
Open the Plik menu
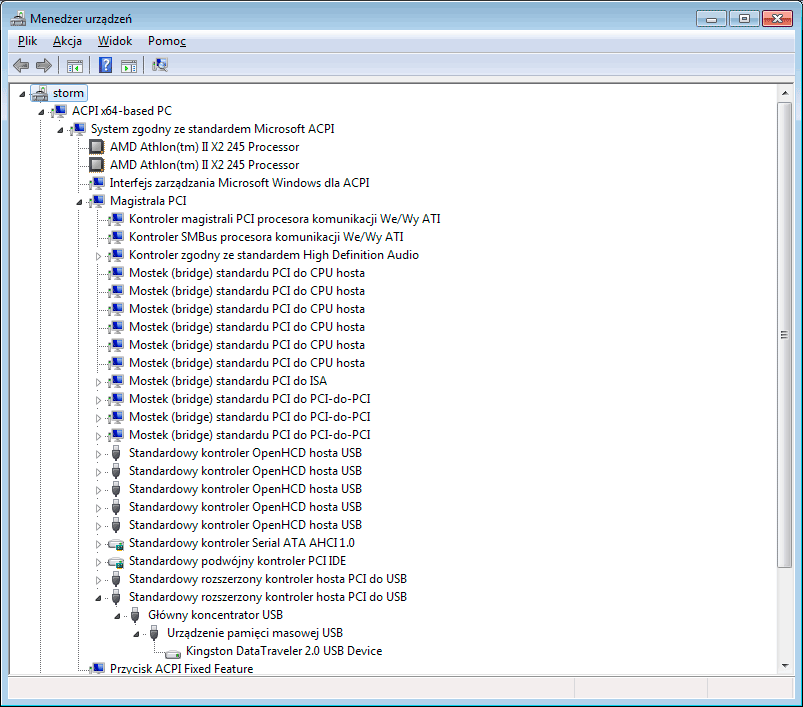28,41
